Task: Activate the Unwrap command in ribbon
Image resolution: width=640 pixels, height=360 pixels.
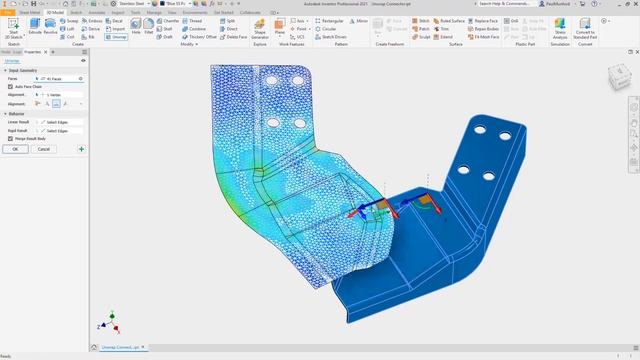Action: pos(116,37)
